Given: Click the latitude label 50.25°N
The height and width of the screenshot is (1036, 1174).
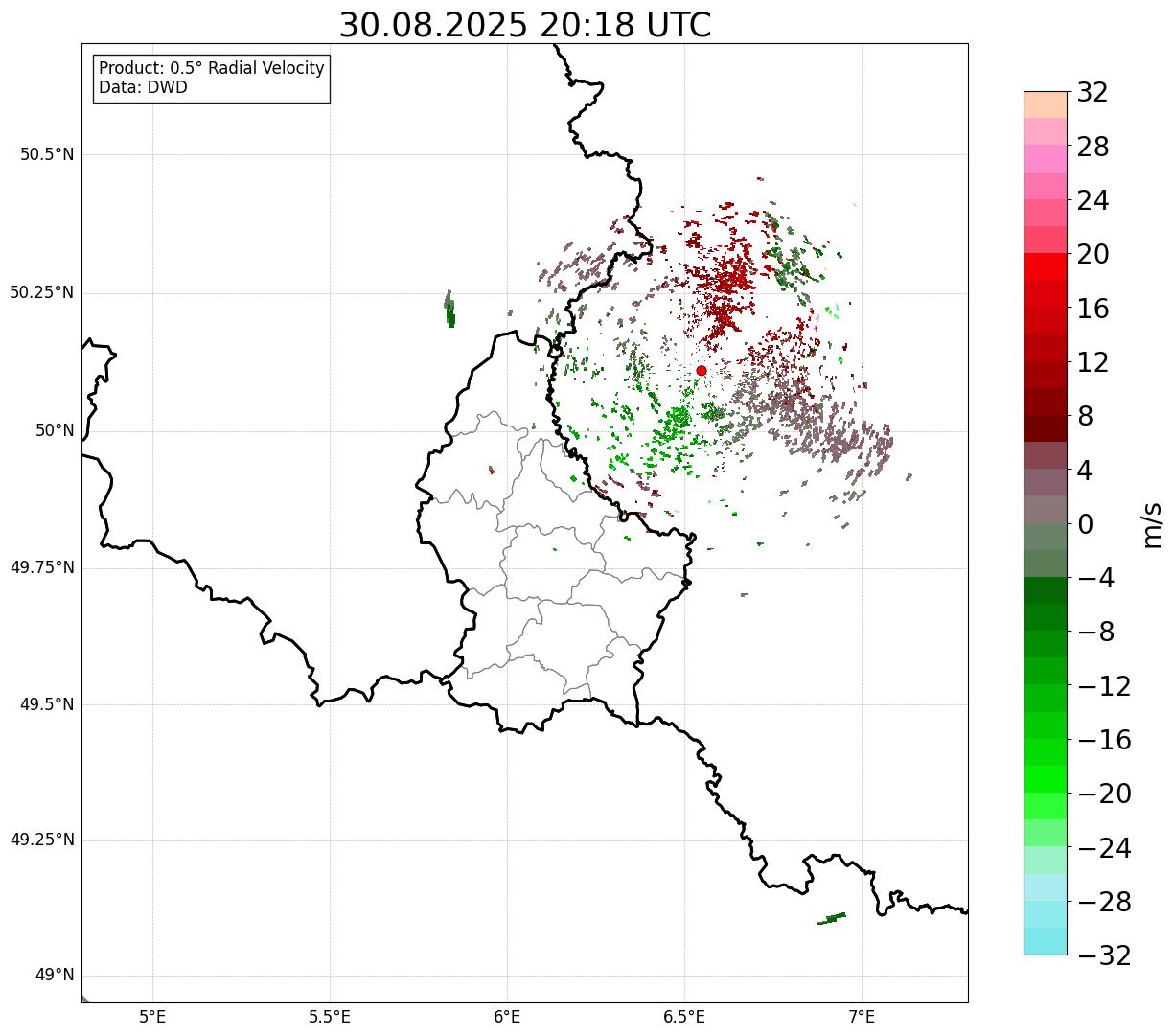Looking at the screenshot, I should point(42,292).
